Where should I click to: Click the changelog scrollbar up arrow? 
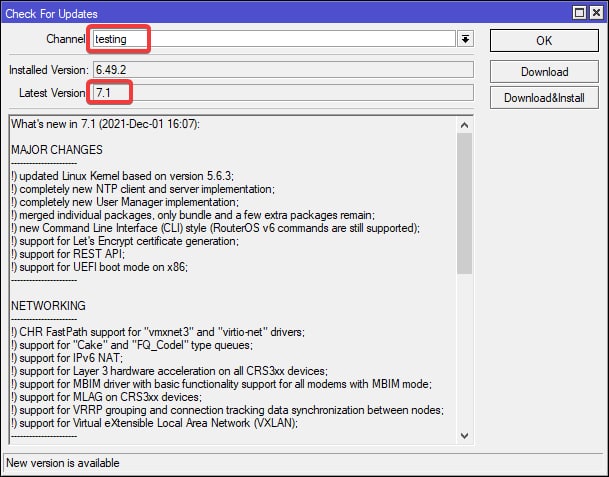point(464,125)
